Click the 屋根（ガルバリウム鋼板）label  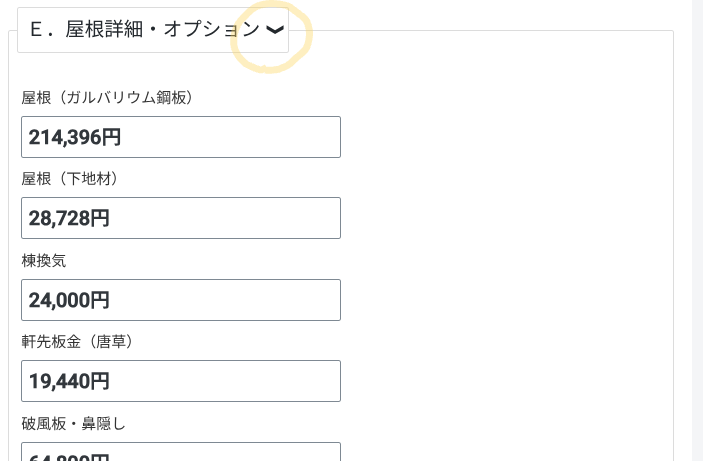pos(106,97)
